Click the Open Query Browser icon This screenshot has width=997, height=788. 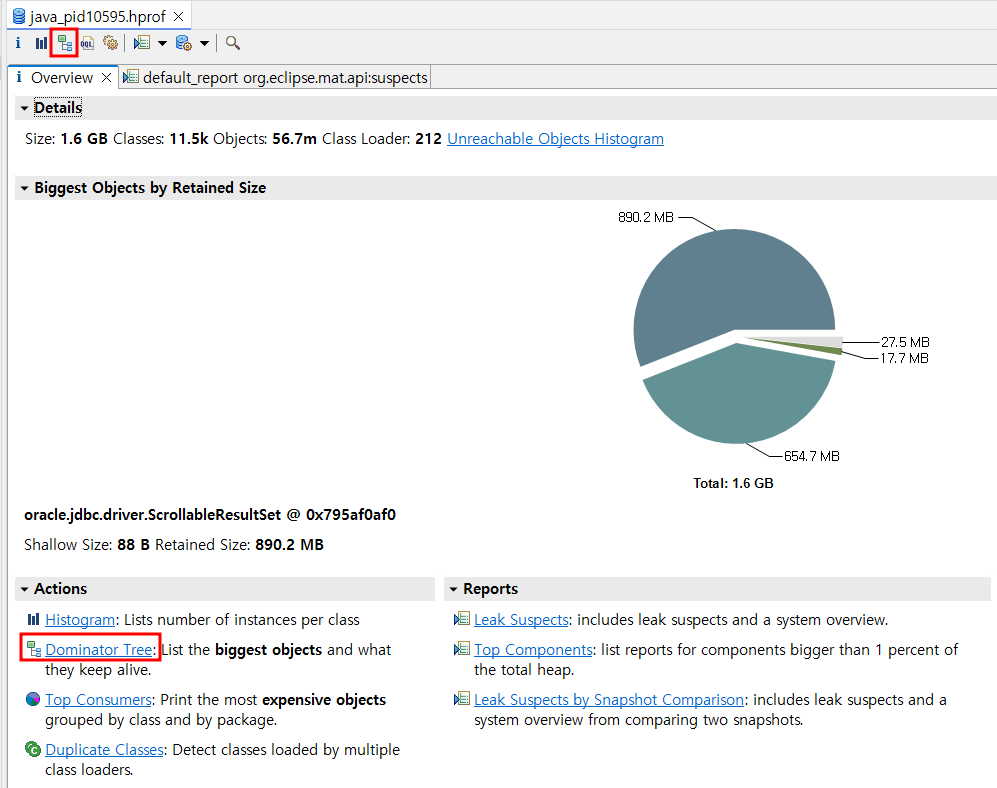pyautogui.click(x=183, y=43)
